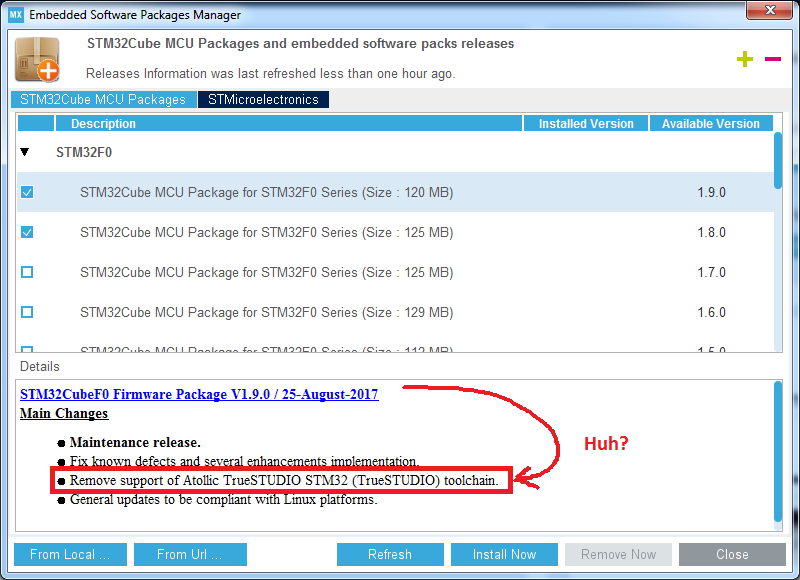Screen dimensions: 800x580
Task: Uncheck the STM32F0 version 1.9.0 package checkbox
Action: coord(27,192)
